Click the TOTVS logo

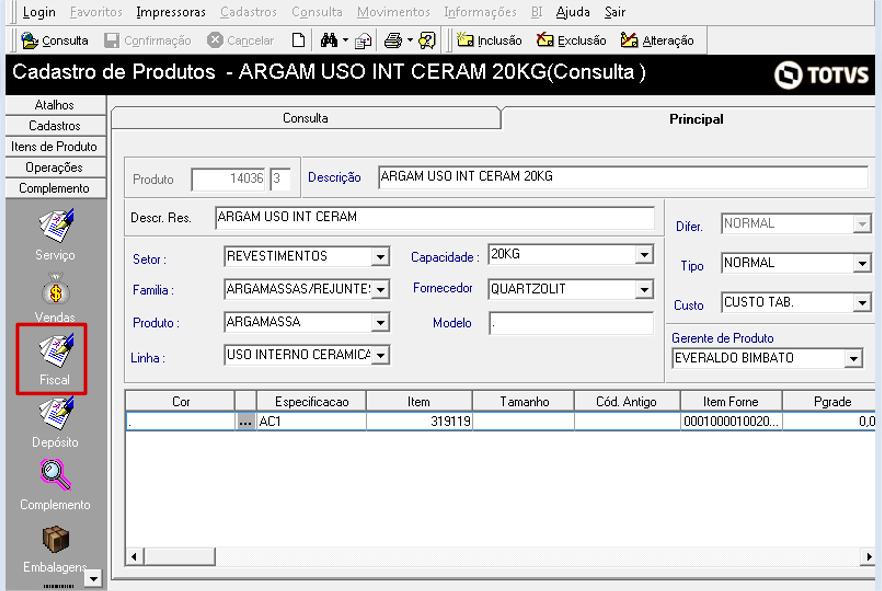(x=821, y=75)
